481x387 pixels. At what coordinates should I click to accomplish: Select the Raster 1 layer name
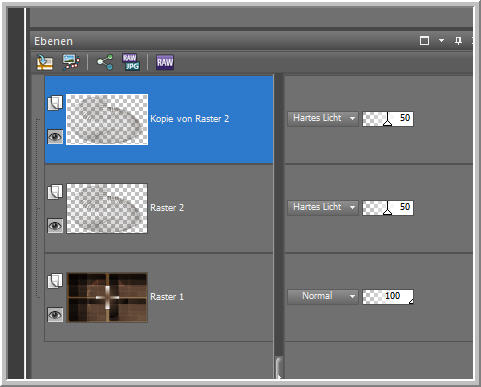[167, 297]
